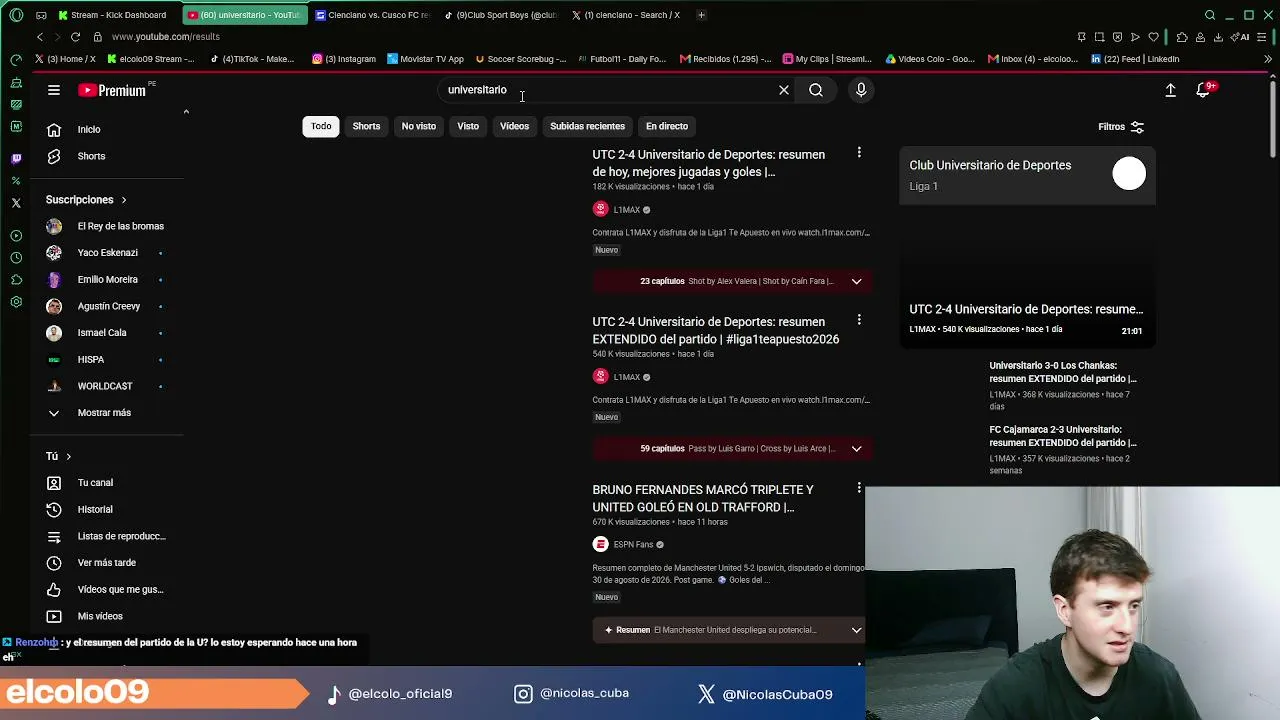Viewport: 1280px width, 720px height.
Task: Open the ESPN Fans channel link
Action: click(633, 545)
